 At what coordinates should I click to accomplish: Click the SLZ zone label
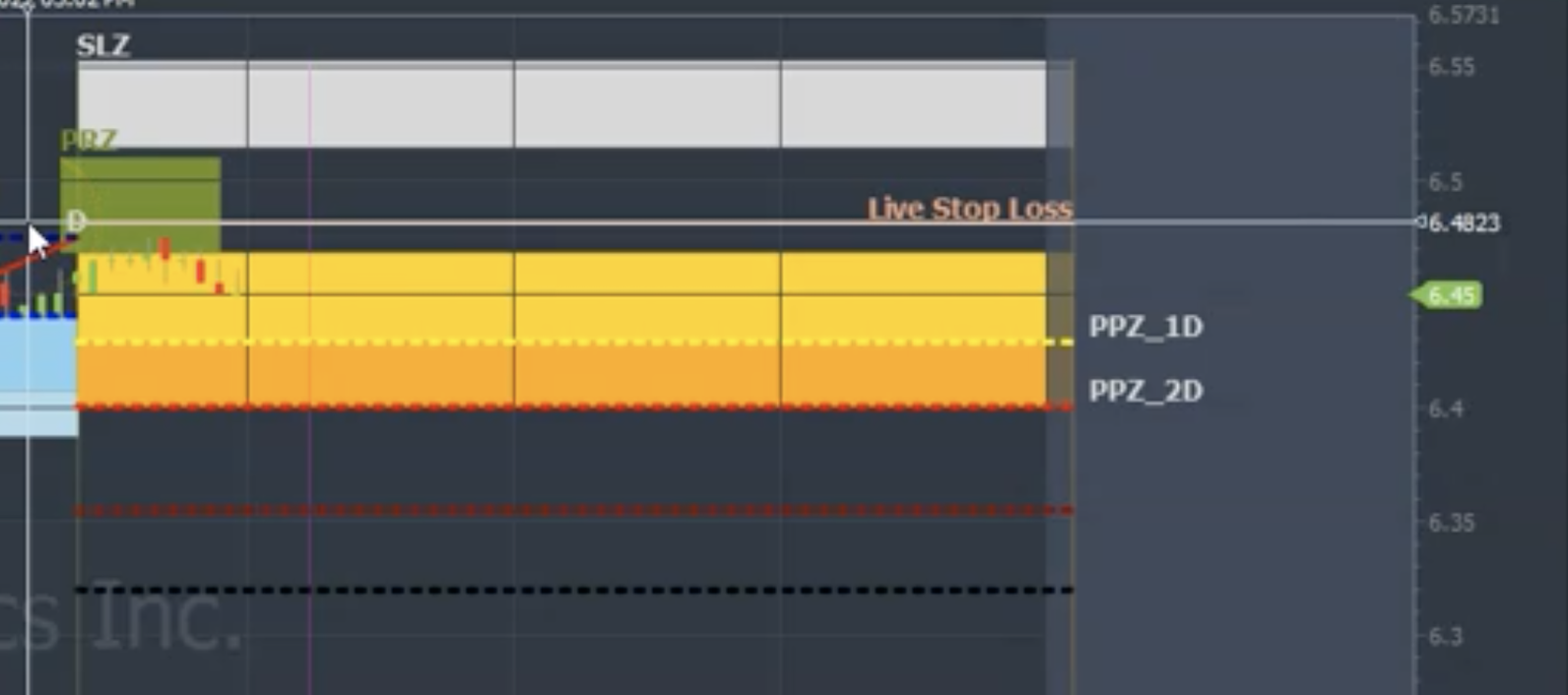click(x=102, y=45)
